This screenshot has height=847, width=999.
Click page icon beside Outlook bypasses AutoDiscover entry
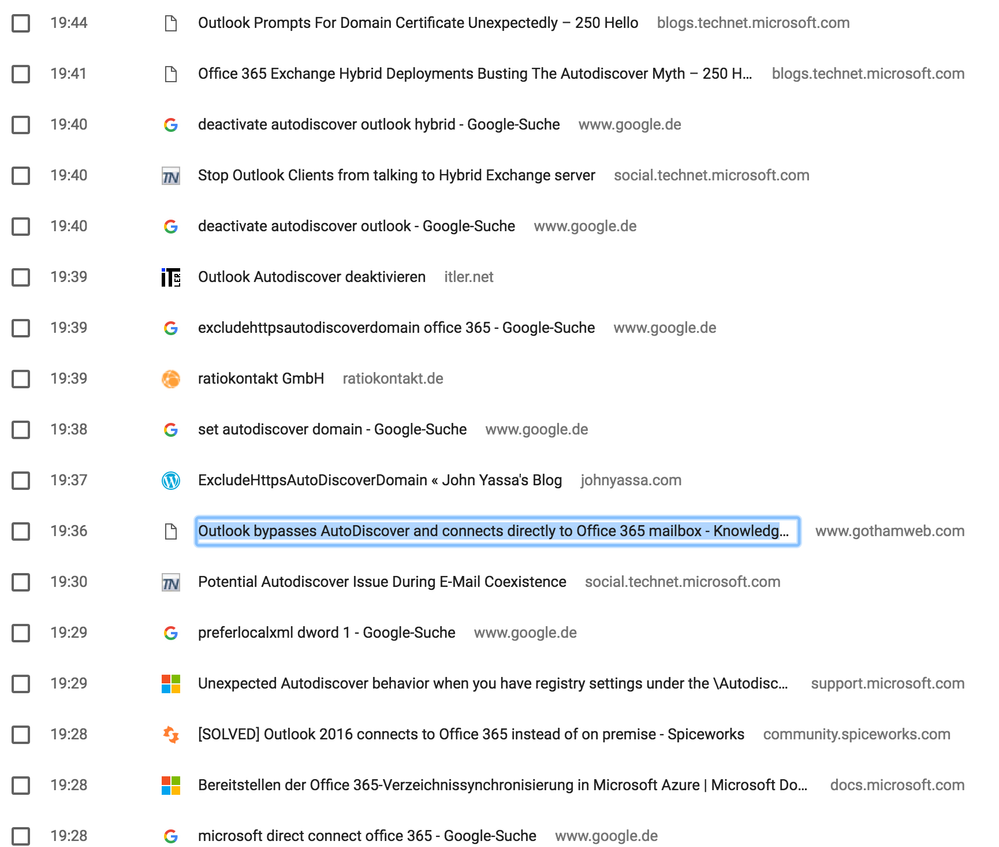click(171, 532)
